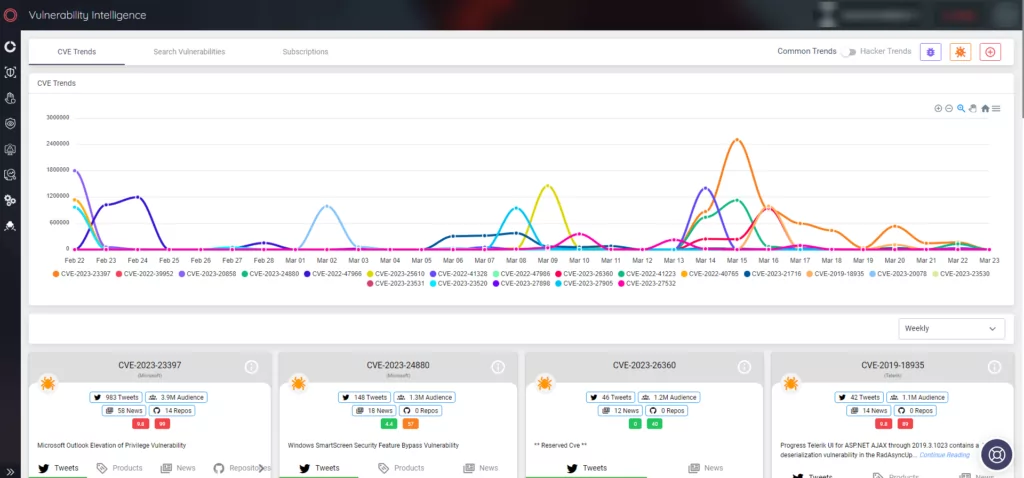Toggle CVE-2023-26360 legend entry
Screen dimensions: 1024x478
(586, 274)
